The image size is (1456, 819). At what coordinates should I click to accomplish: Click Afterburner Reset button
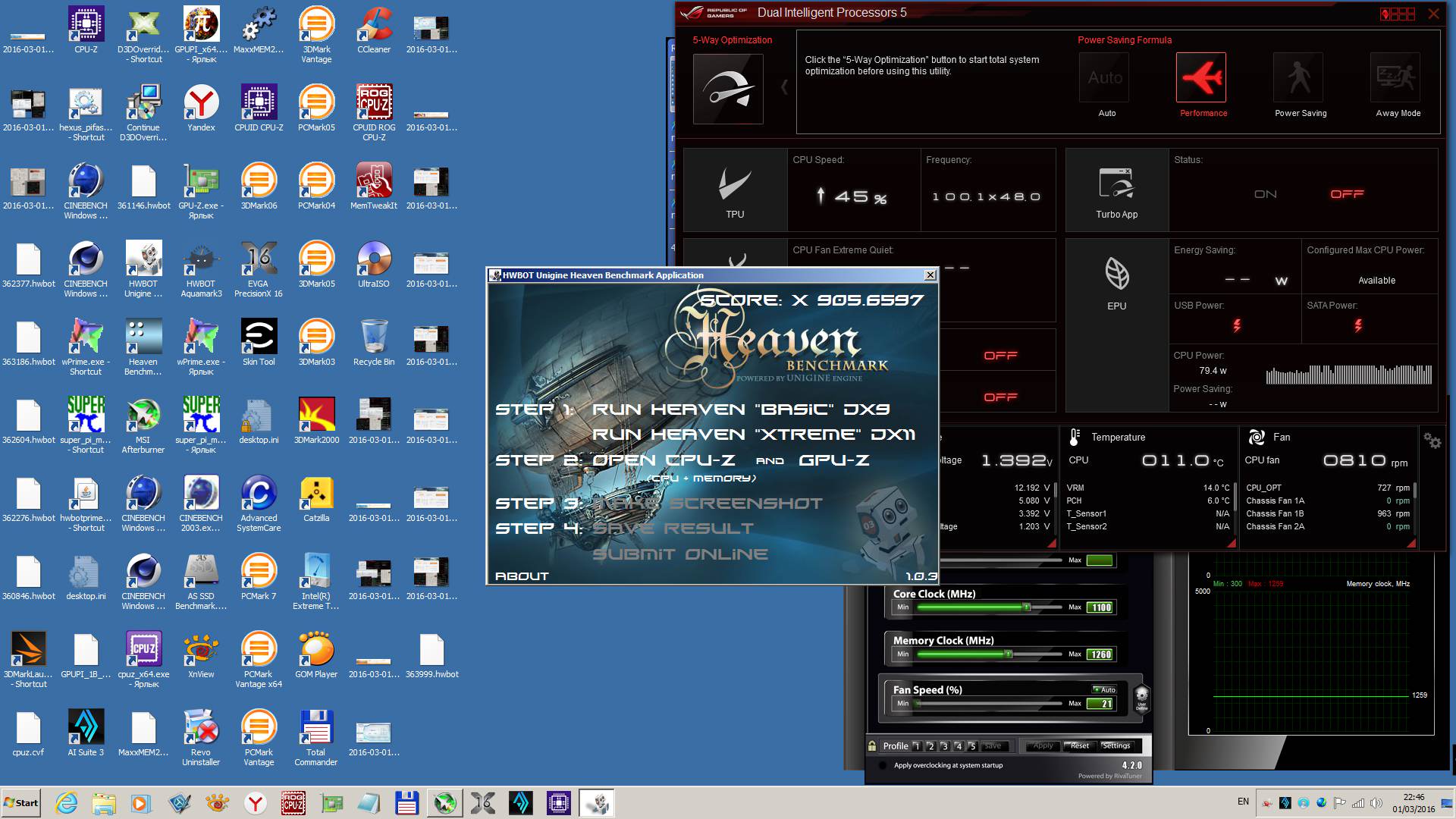click(x=1080, y=746)
